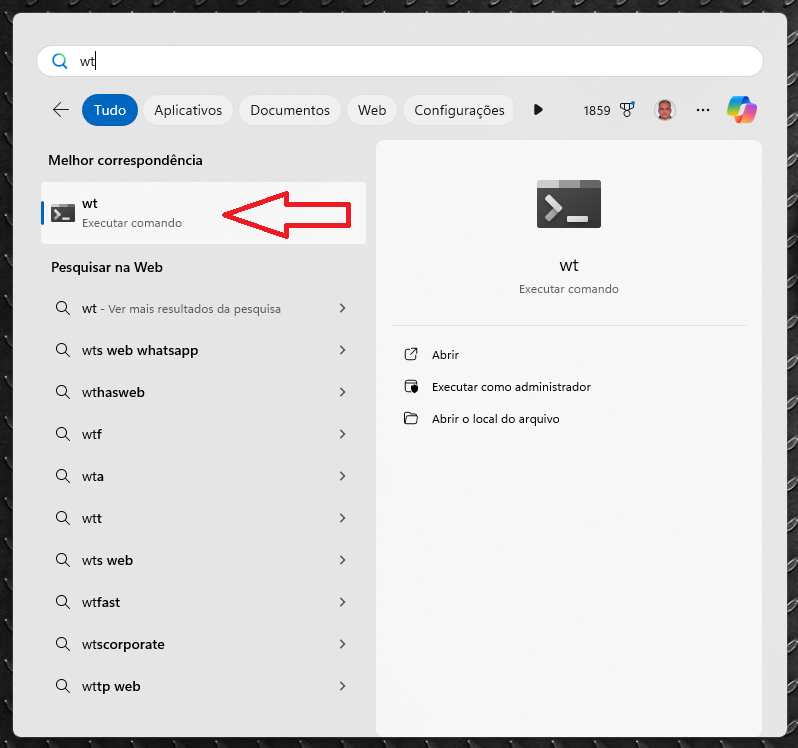Switch to the Documentos filter tab
The image size is (798, 748).
click(x=290, y=110)
